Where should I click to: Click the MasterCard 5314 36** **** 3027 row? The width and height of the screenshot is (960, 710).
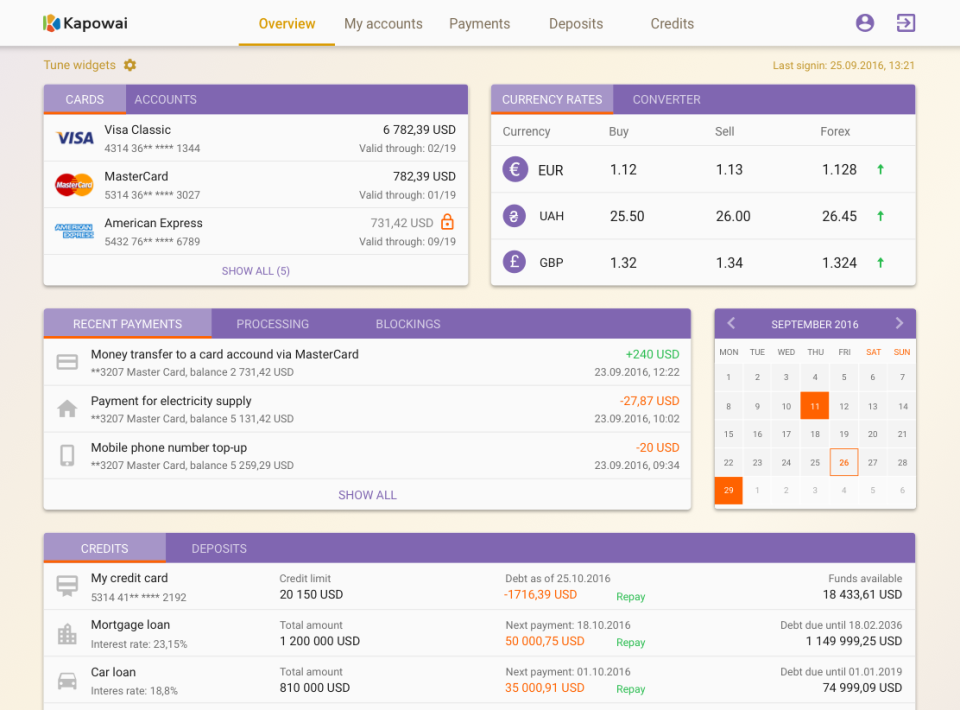256,185
